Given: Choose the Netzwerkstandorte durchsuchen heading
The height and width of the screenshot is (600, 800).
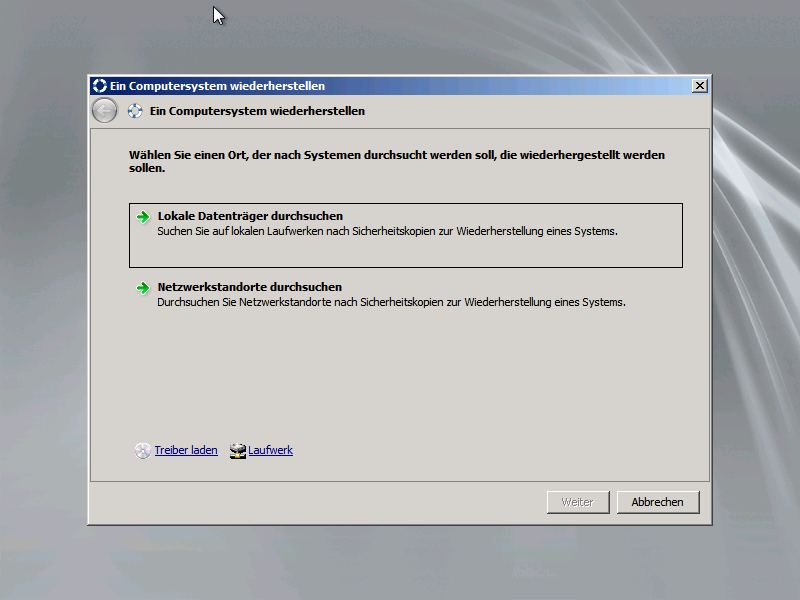Looking at the screenshot, I should (250, 287).
